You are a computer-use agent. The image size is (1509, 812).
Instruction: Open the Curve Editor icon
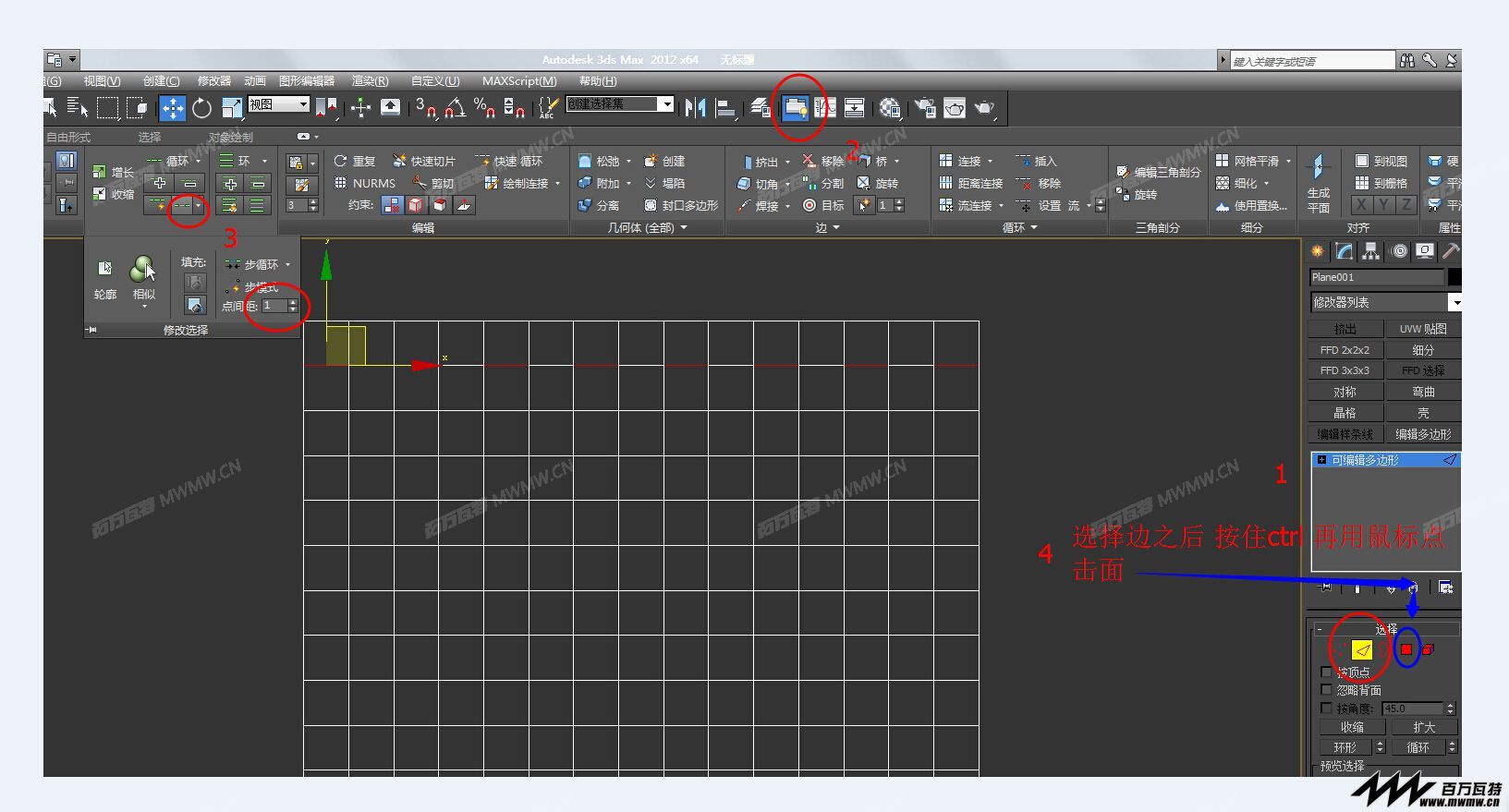point(825,108)
